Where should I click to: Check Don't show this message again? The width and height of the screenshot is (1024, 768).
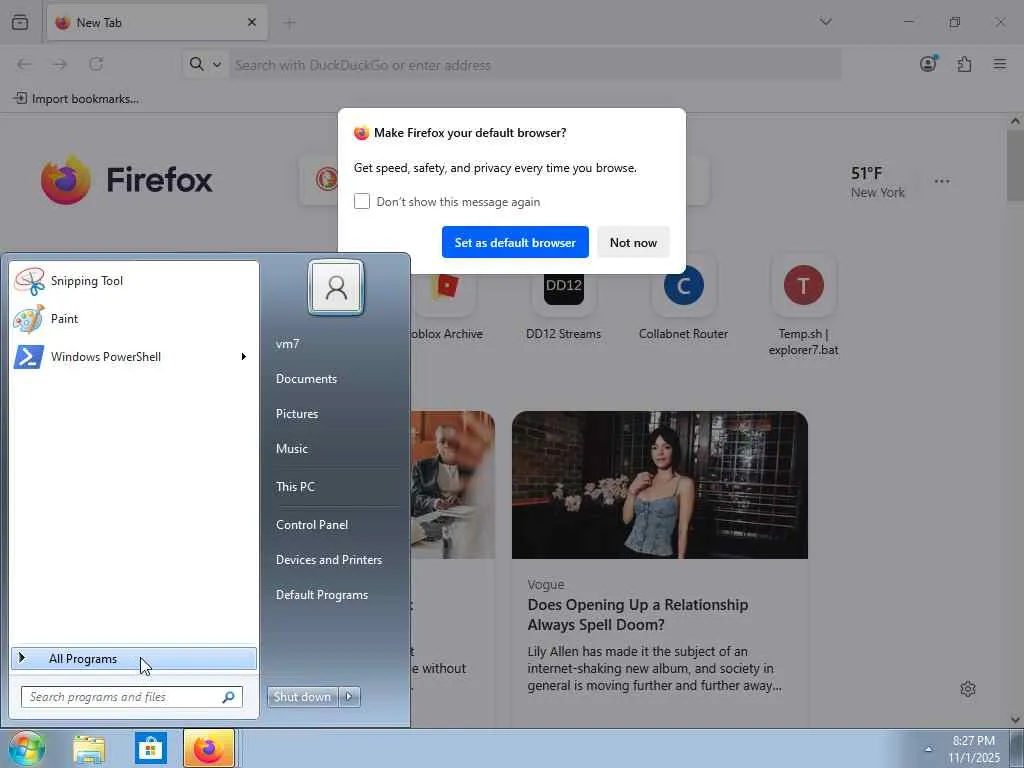click(362, 201)
